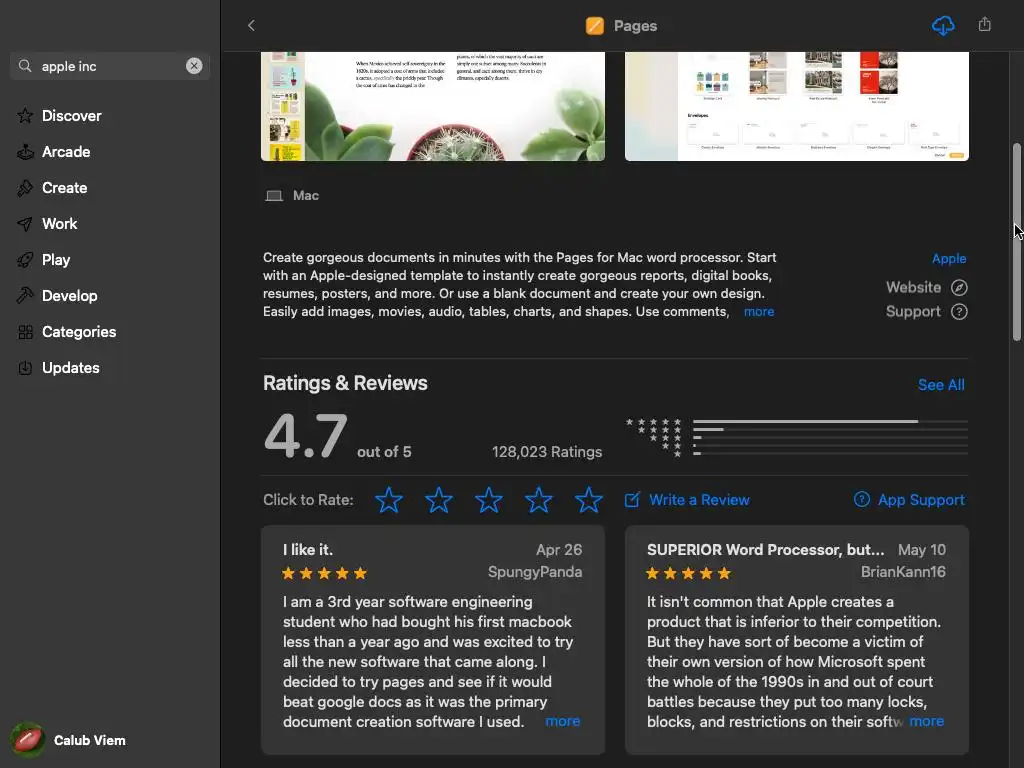Click the Develop hammer icon
This screenshot has width=1024, height=768.
tap(25, 295)
